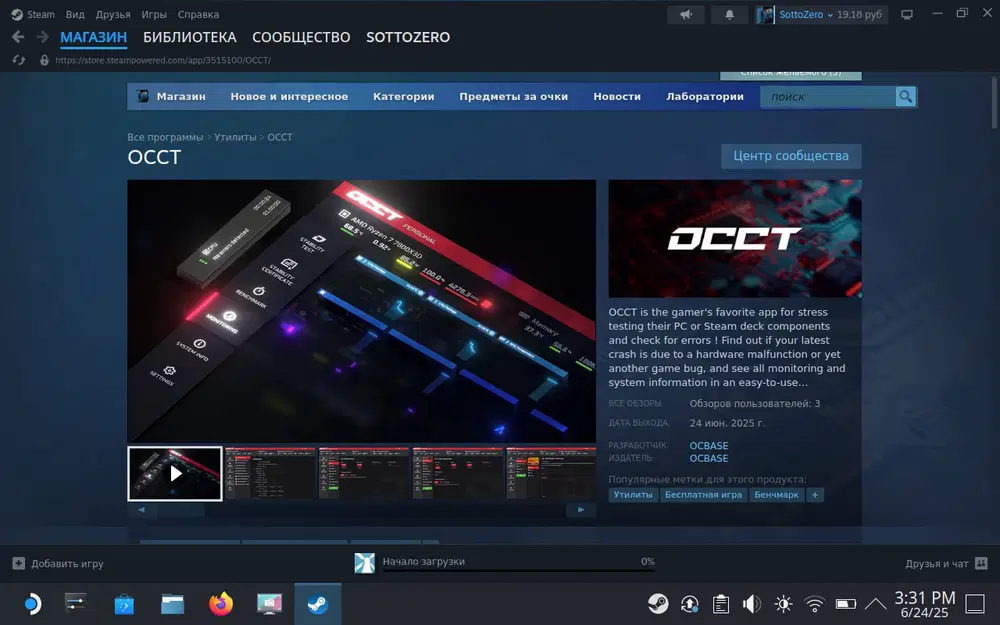Open the Категории nav item
The width and height of the screenshot is (1000, 625).
404,97
